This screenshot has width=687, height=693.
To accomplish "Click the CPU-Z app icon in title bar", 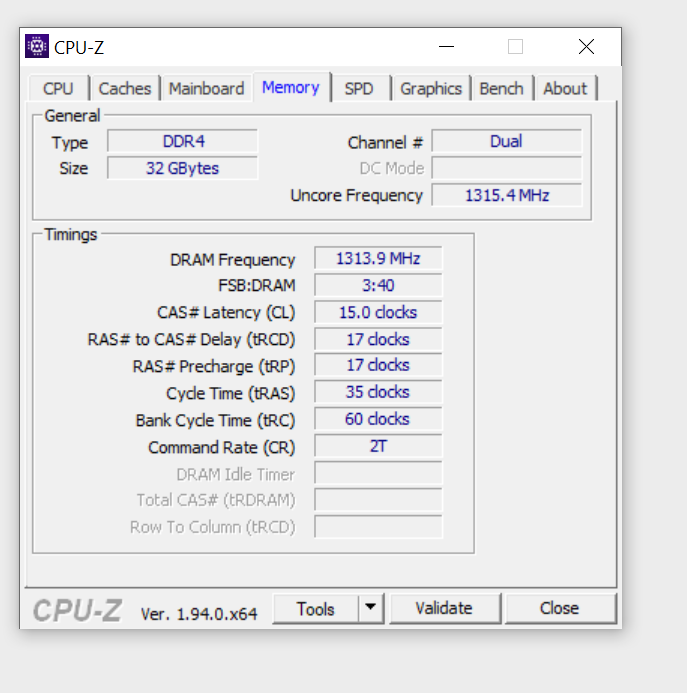I will coord(37,46).
